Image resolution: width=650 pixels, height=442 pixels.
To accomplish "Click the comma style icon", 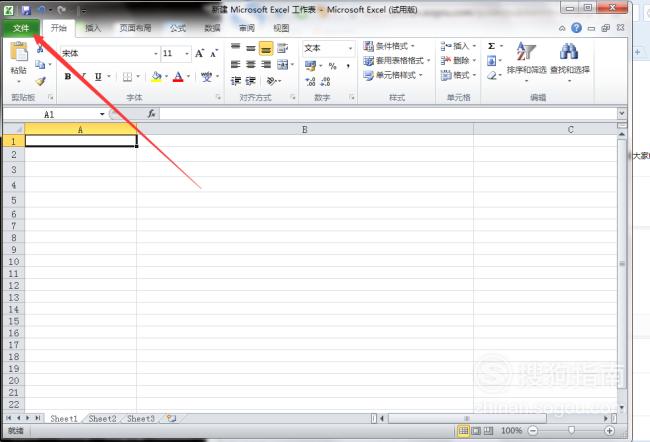I will (x=347, y=66).
